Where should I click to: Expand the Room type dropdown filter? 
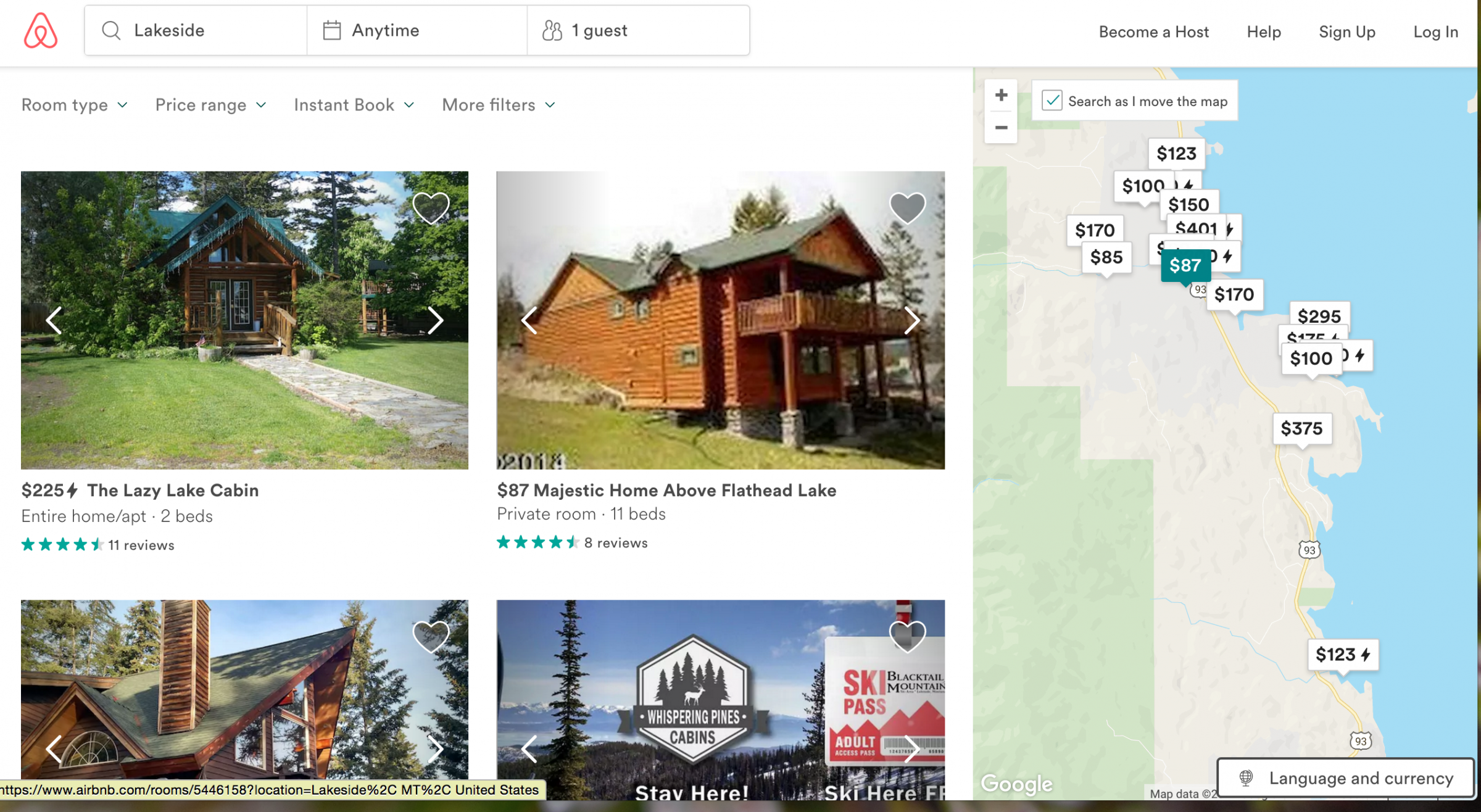[75, 104]
